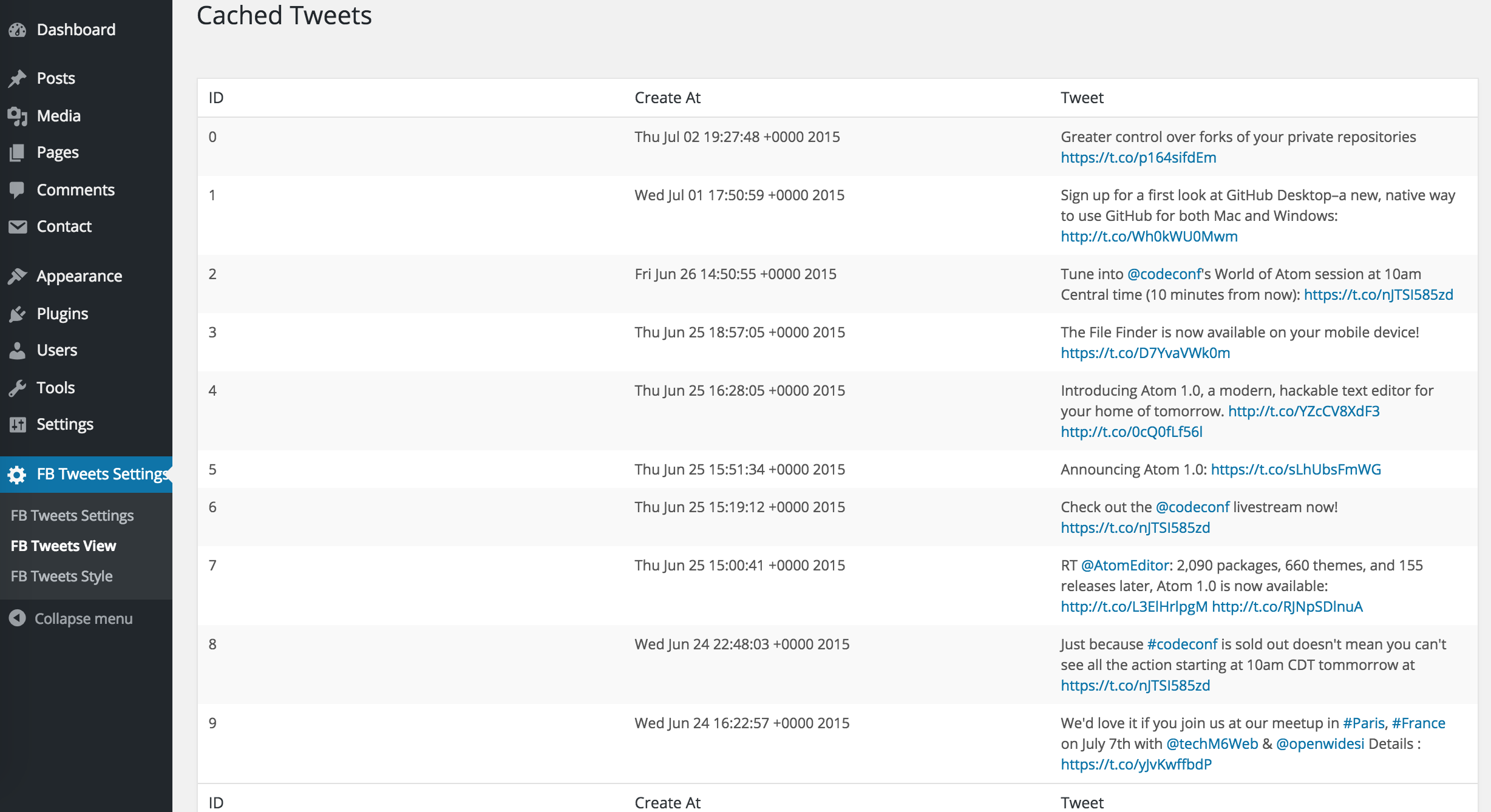The height and width of the screenshot is (812, 1491).
Task: Click the Posts pushpin icon
Action: click(18, 78)
